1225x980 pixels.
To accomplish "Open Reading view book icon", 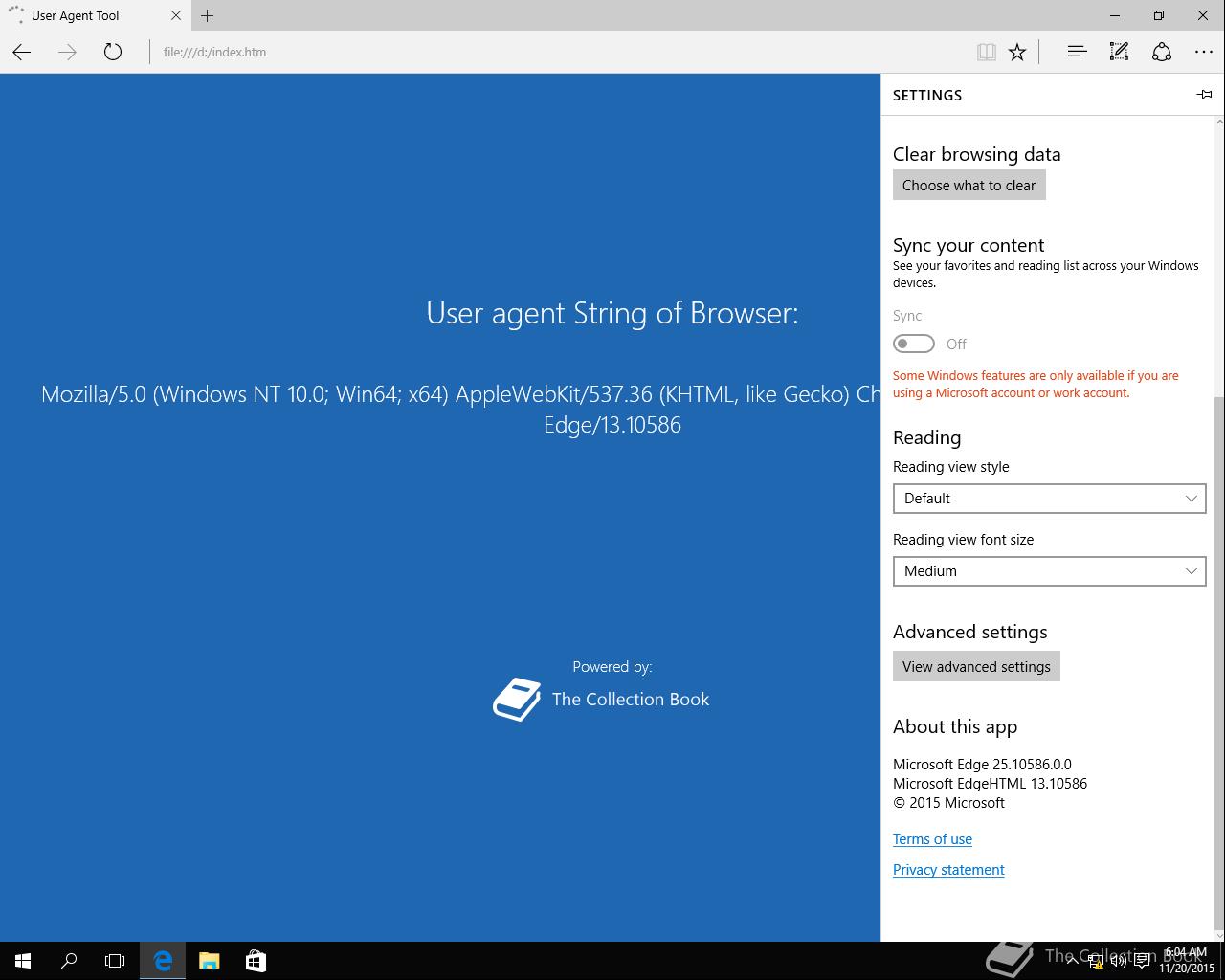I will click(x=986, y=52).
